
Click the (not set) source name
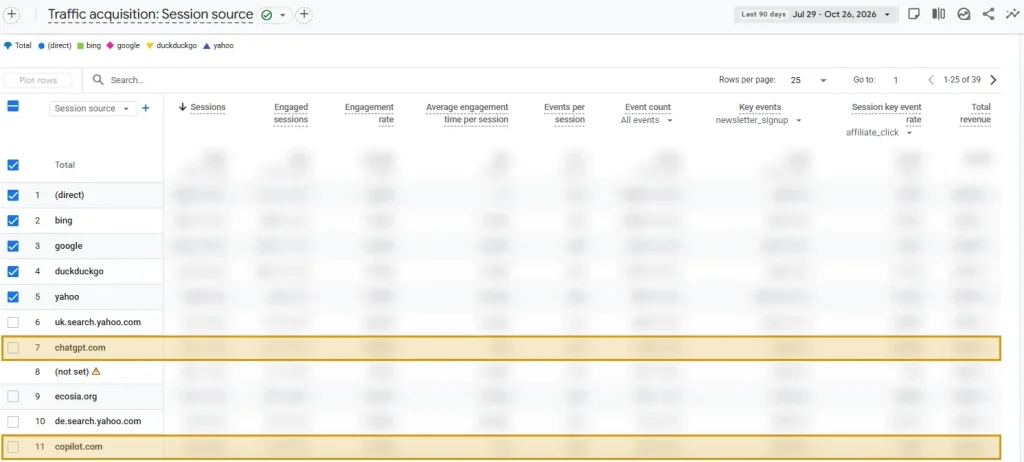[71, 371]
